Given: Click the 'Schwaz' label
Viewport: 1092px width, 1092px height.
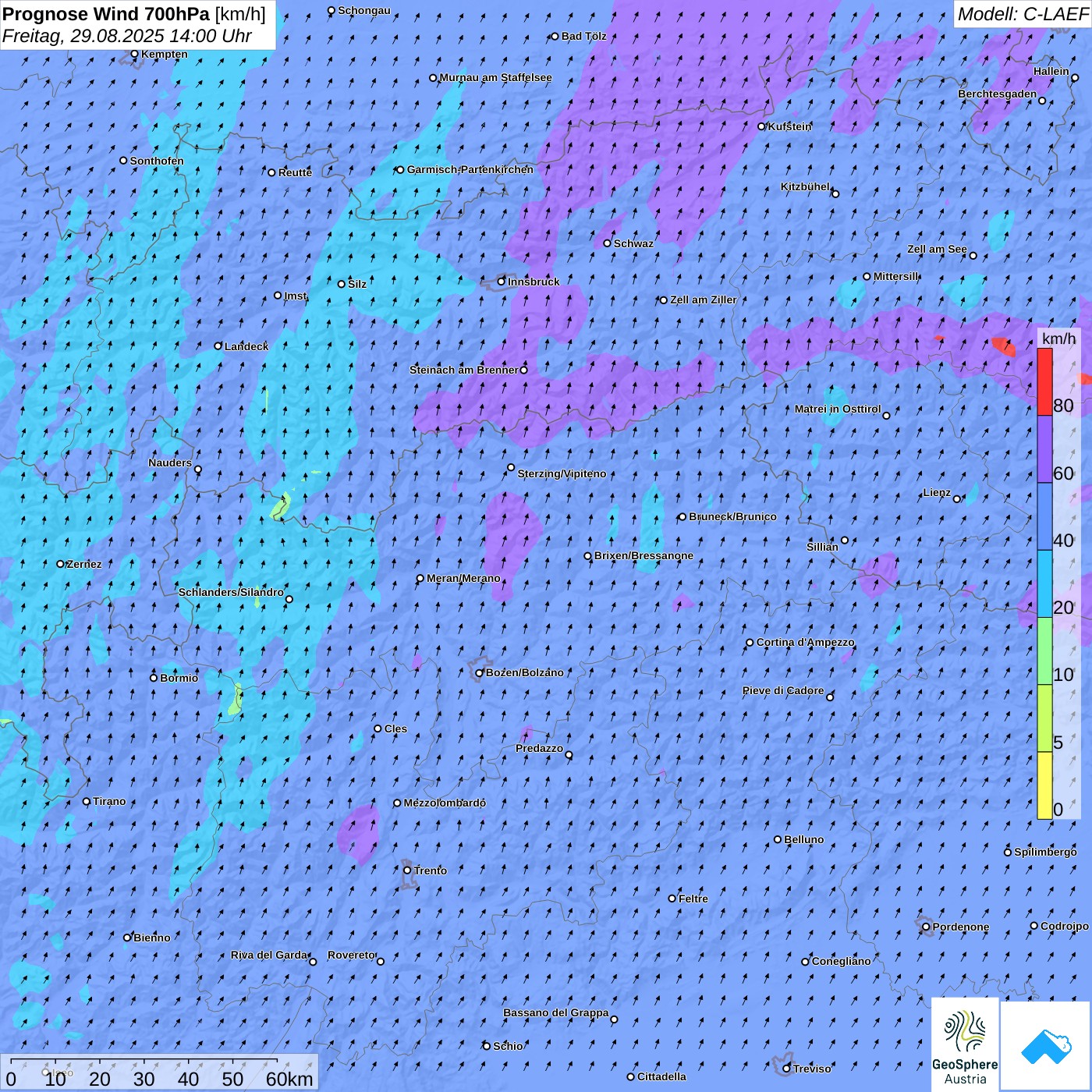Looking at the screenshot, I should point(633,243).
